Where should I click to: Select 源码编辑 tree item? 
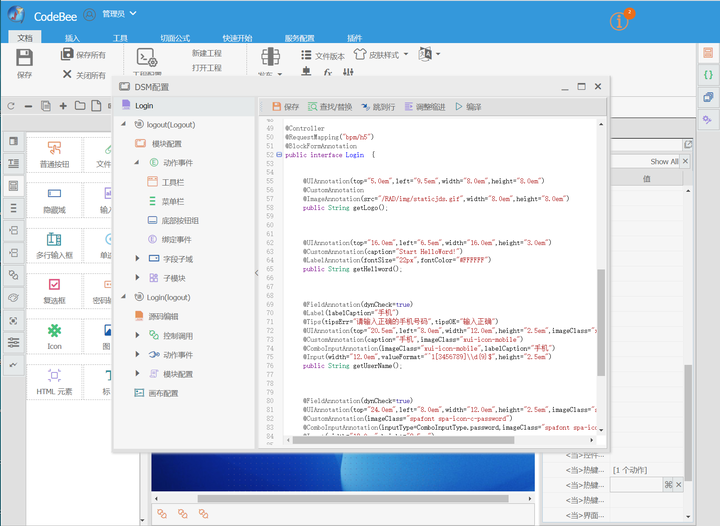[163, 316]
